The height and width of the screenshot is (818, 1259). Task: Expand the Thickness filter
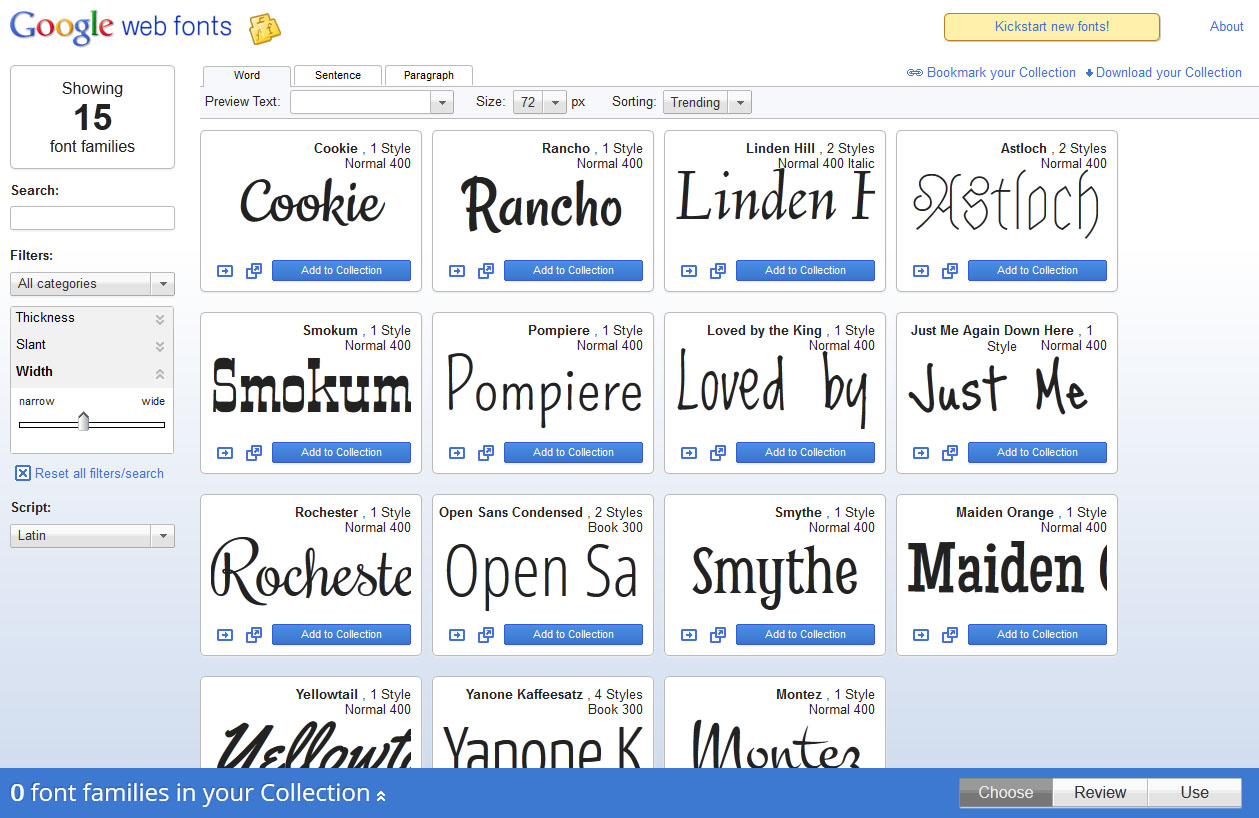tap(92, 318)
